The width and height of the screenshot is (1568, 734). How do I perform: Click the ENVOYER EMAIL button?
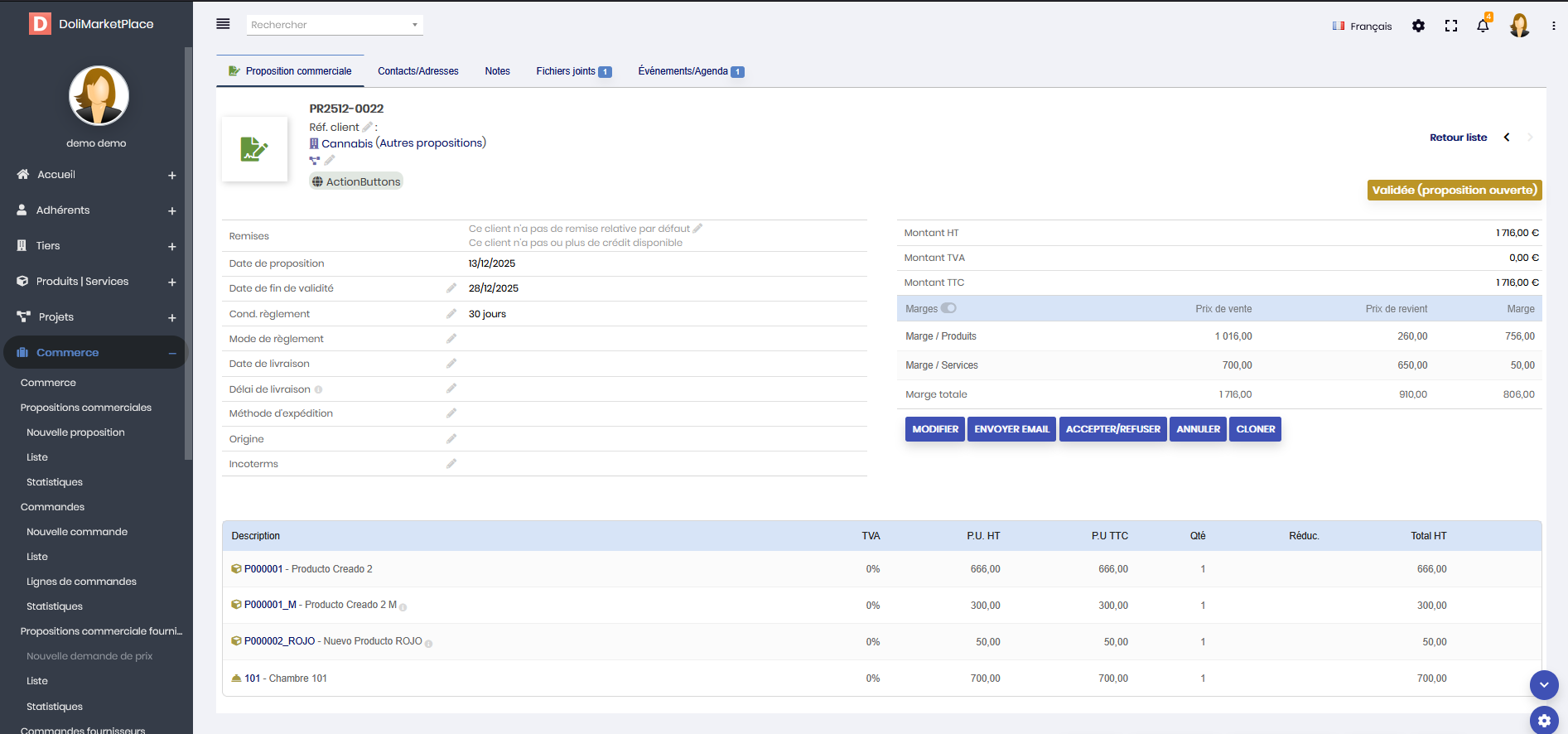(1011, 429)
